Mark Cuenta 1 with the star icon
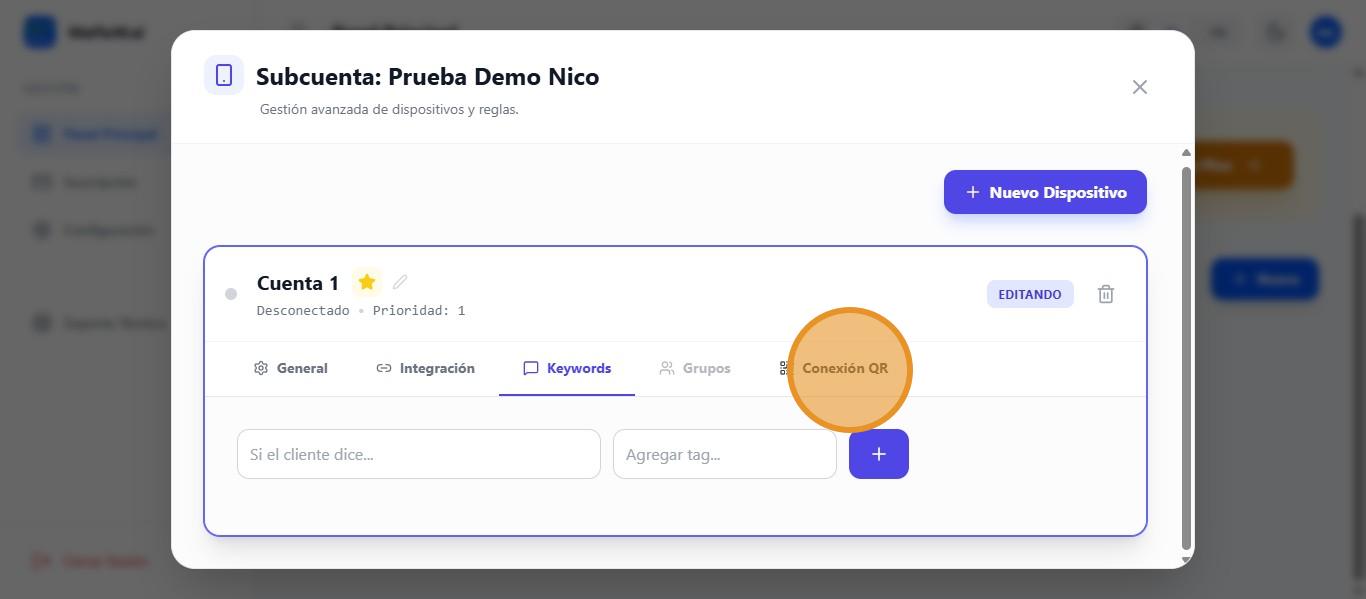 tap(367, 283)
